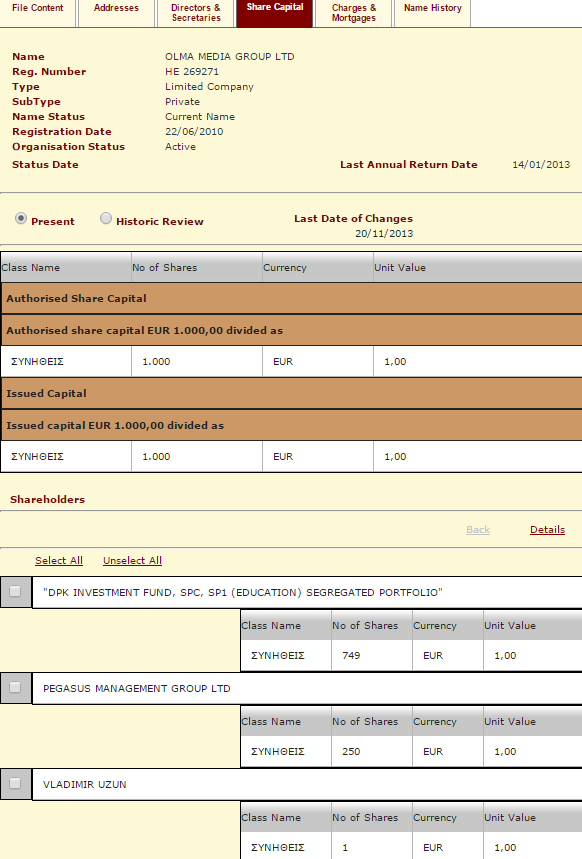Select the Historic Review radio button
This screenshot has height=859, width=582.
click(x=106, y=219)
